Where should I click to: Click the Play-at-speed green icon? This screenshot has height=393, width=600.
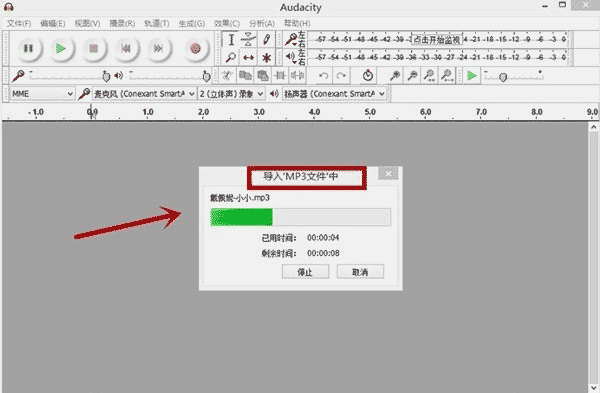472,76
